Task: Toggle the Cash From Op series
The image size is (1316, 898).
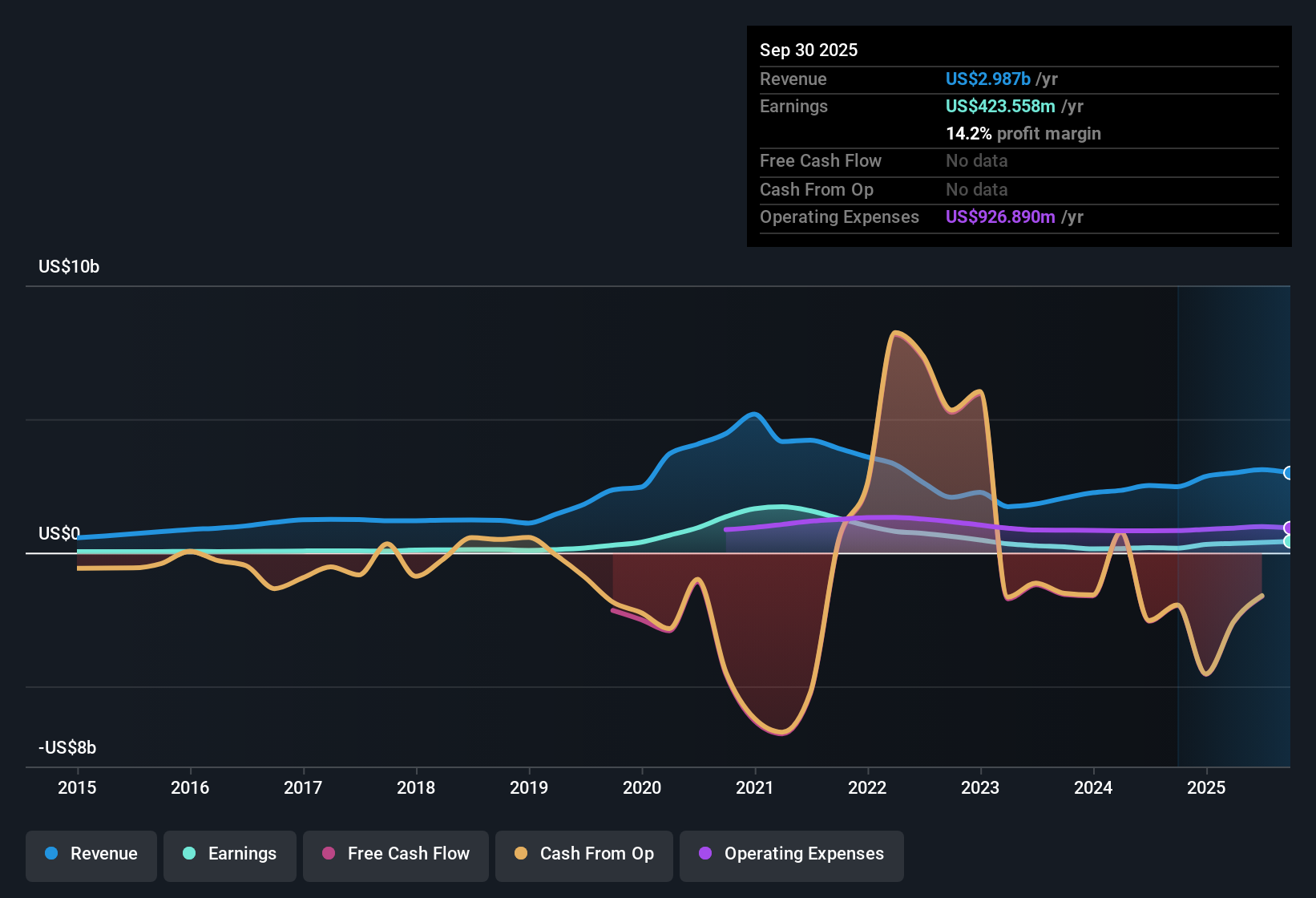Action: (583, 855)
